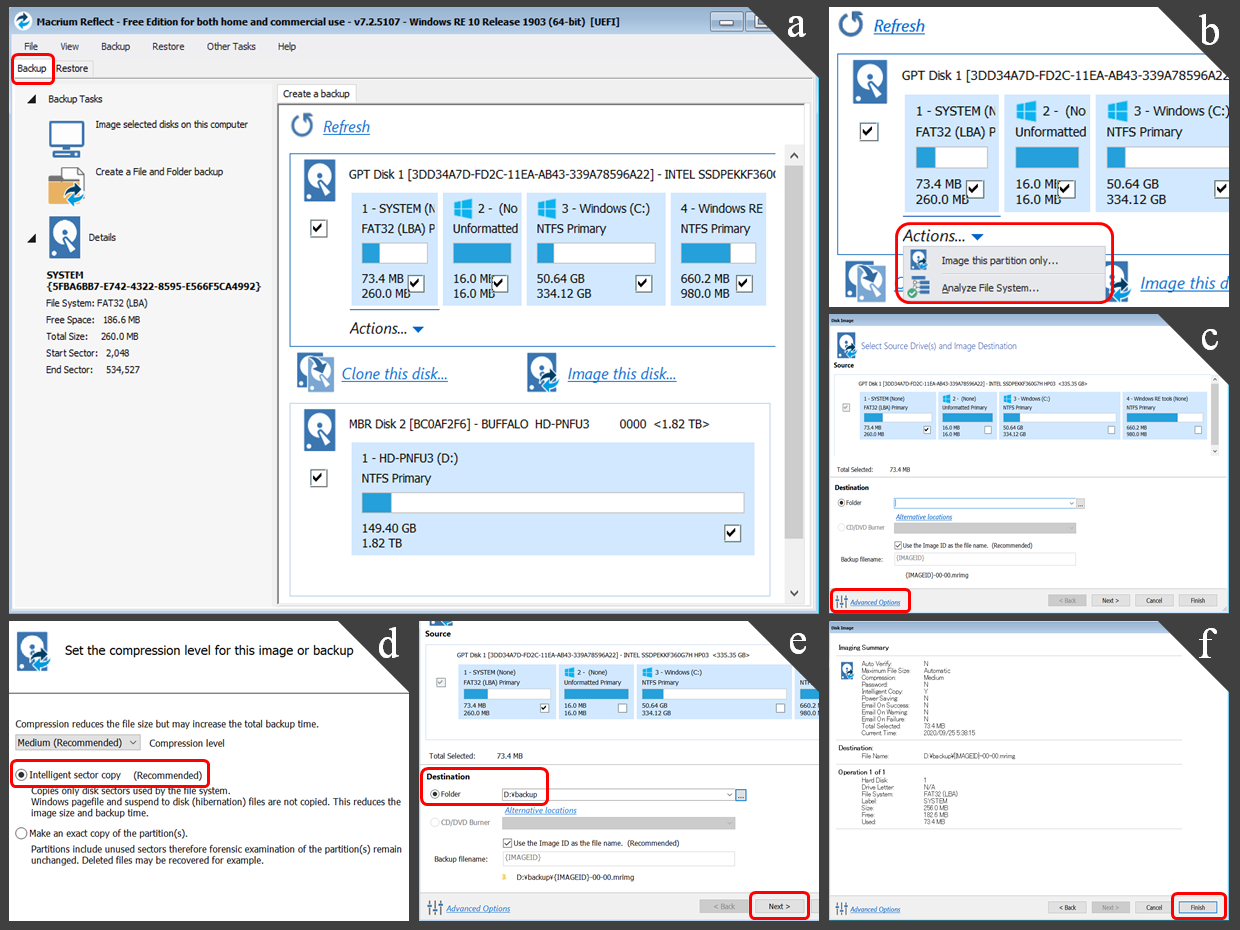The image size is (1240, 930).
Task: Click the File and Folder backup icon
Action: coord(66,185)
